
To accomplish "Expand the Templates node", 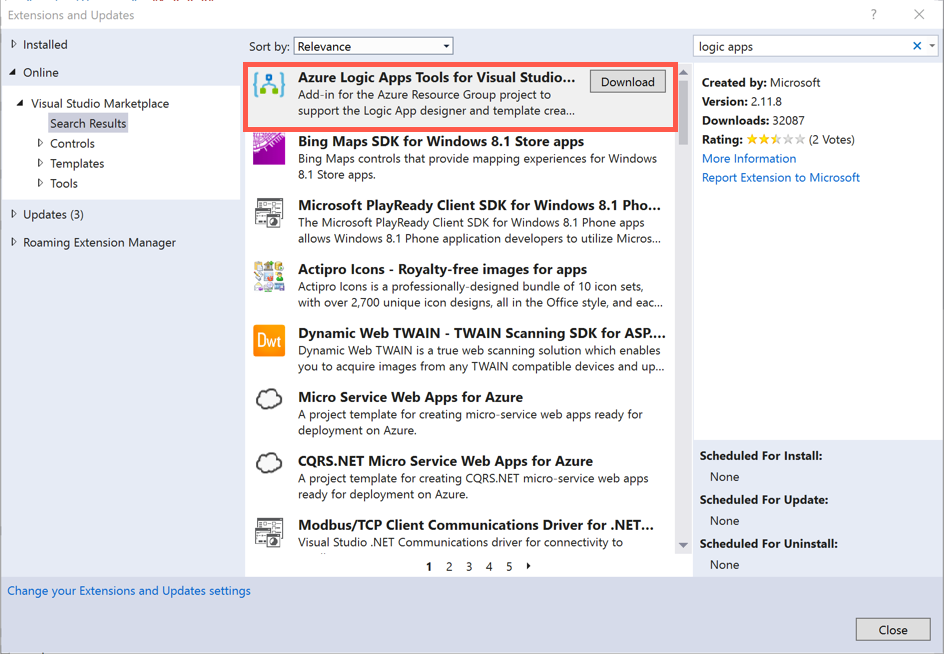I will [x=40, y=163].
